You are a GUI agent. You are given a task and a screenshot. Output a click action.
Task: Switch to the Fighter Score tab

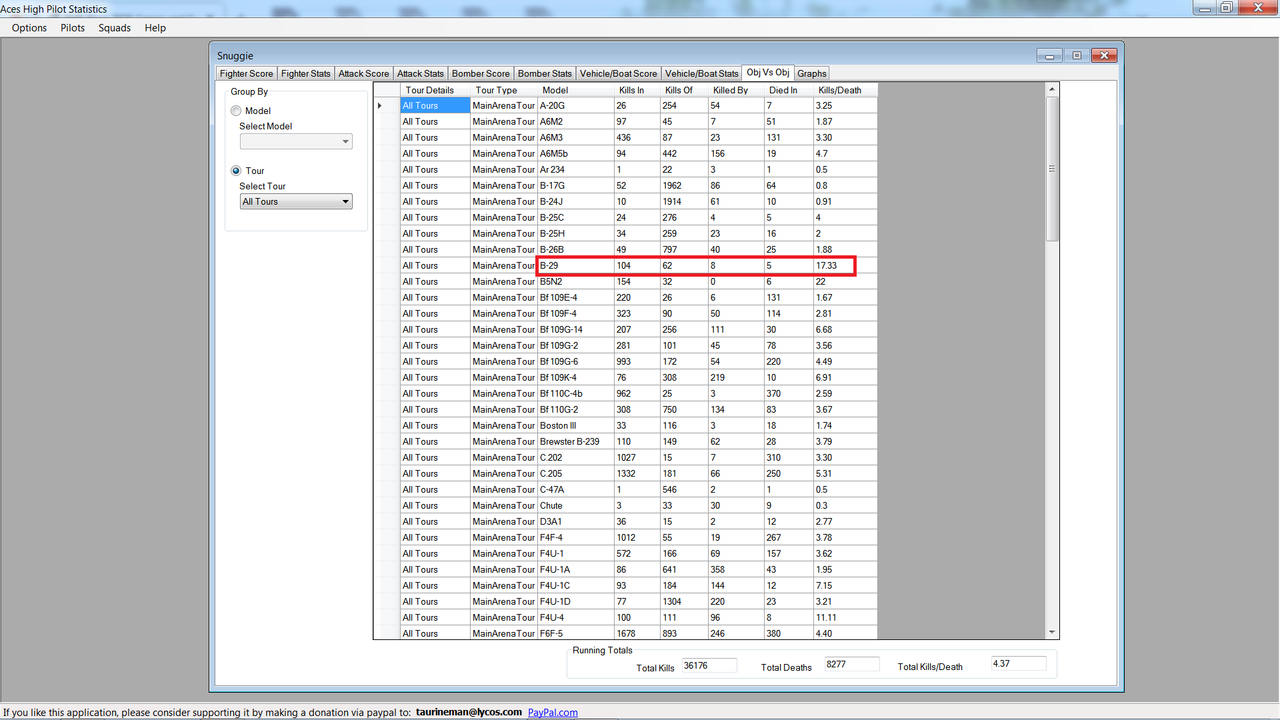point(246,74)
